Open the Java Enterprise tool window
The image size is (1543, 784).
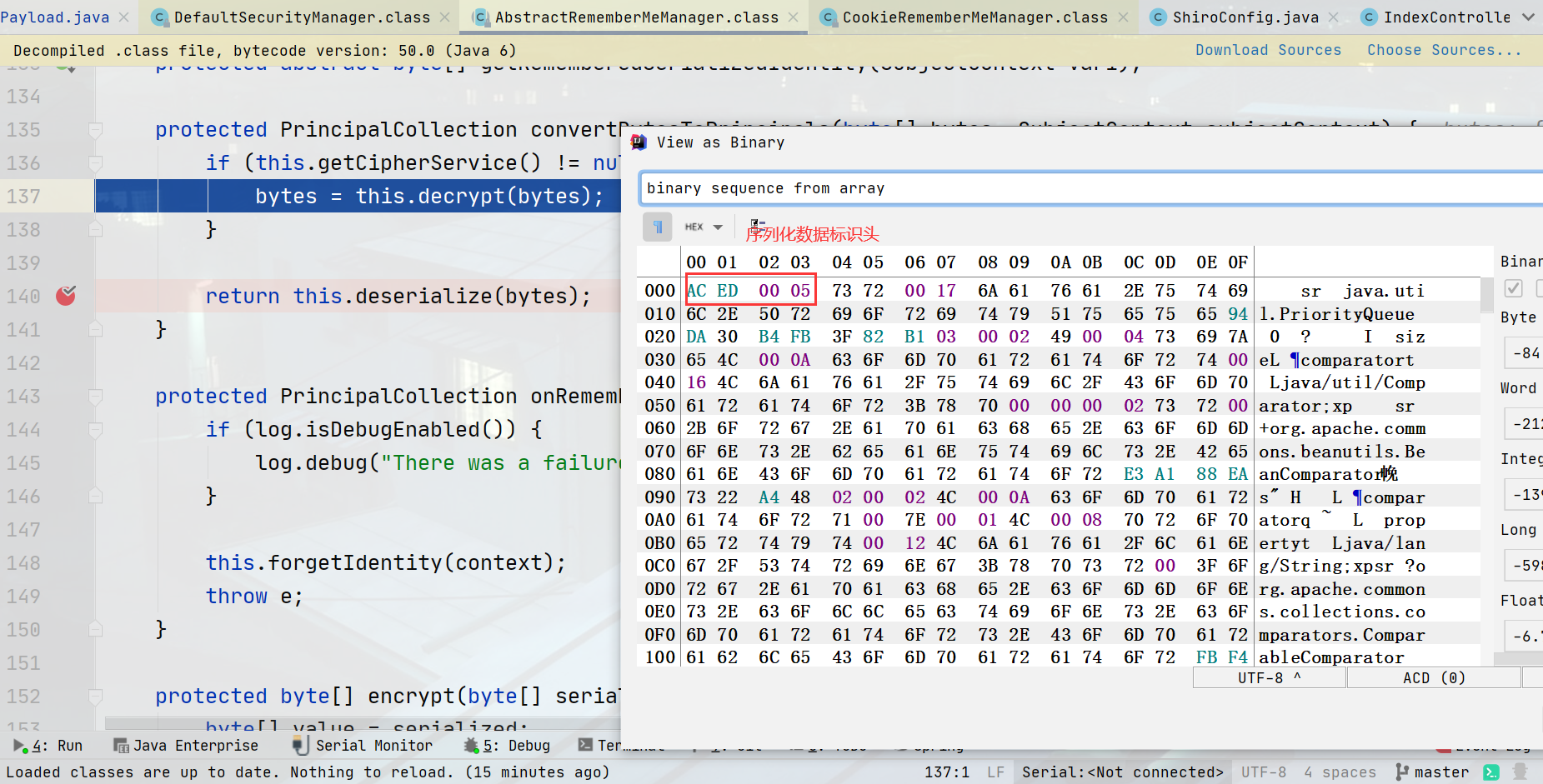click(x=186, y=746)
